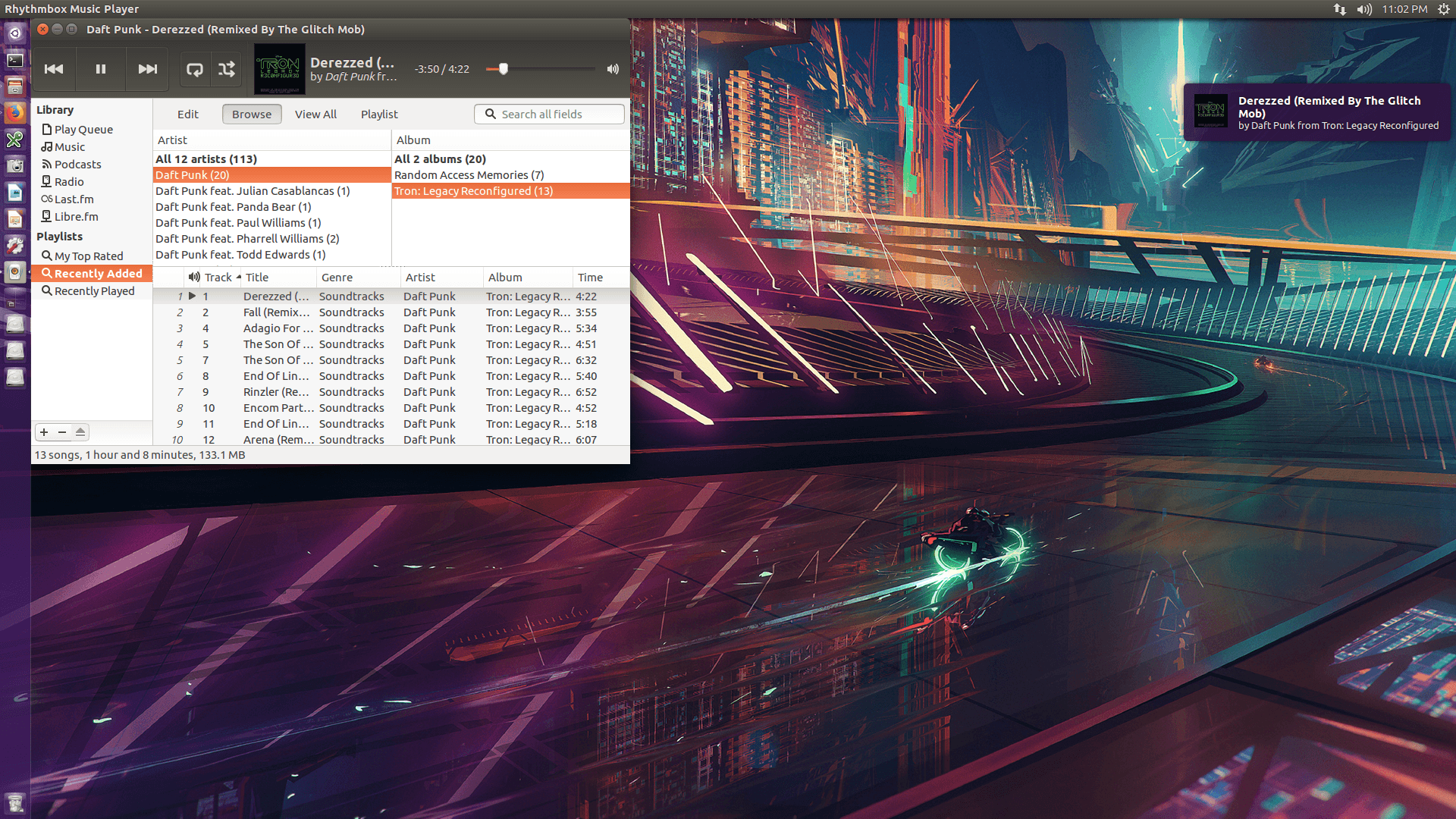Open the system settings gear menu
The image size is (1456, 819).
pos(1443,9)
